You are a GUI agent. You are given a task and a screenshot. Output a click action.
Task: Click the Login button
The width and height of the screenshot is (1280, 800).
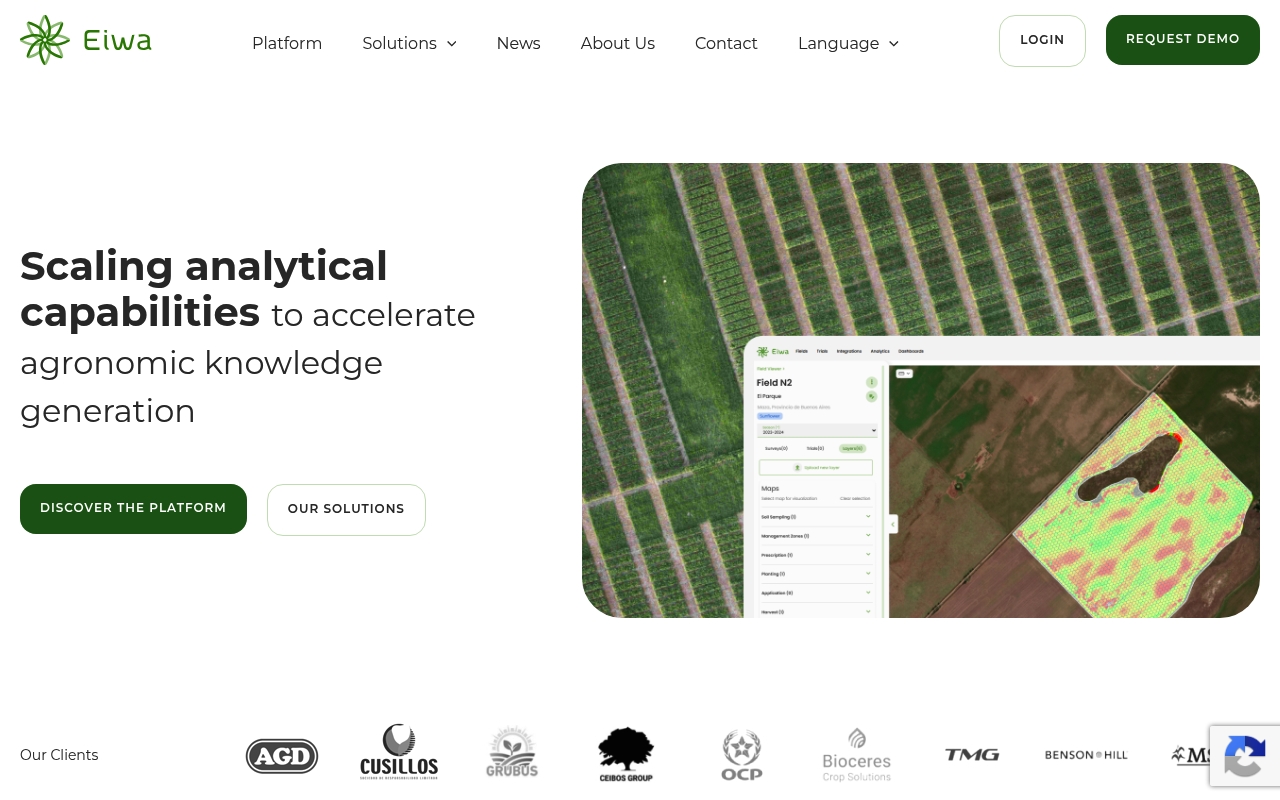(1042, 41)
